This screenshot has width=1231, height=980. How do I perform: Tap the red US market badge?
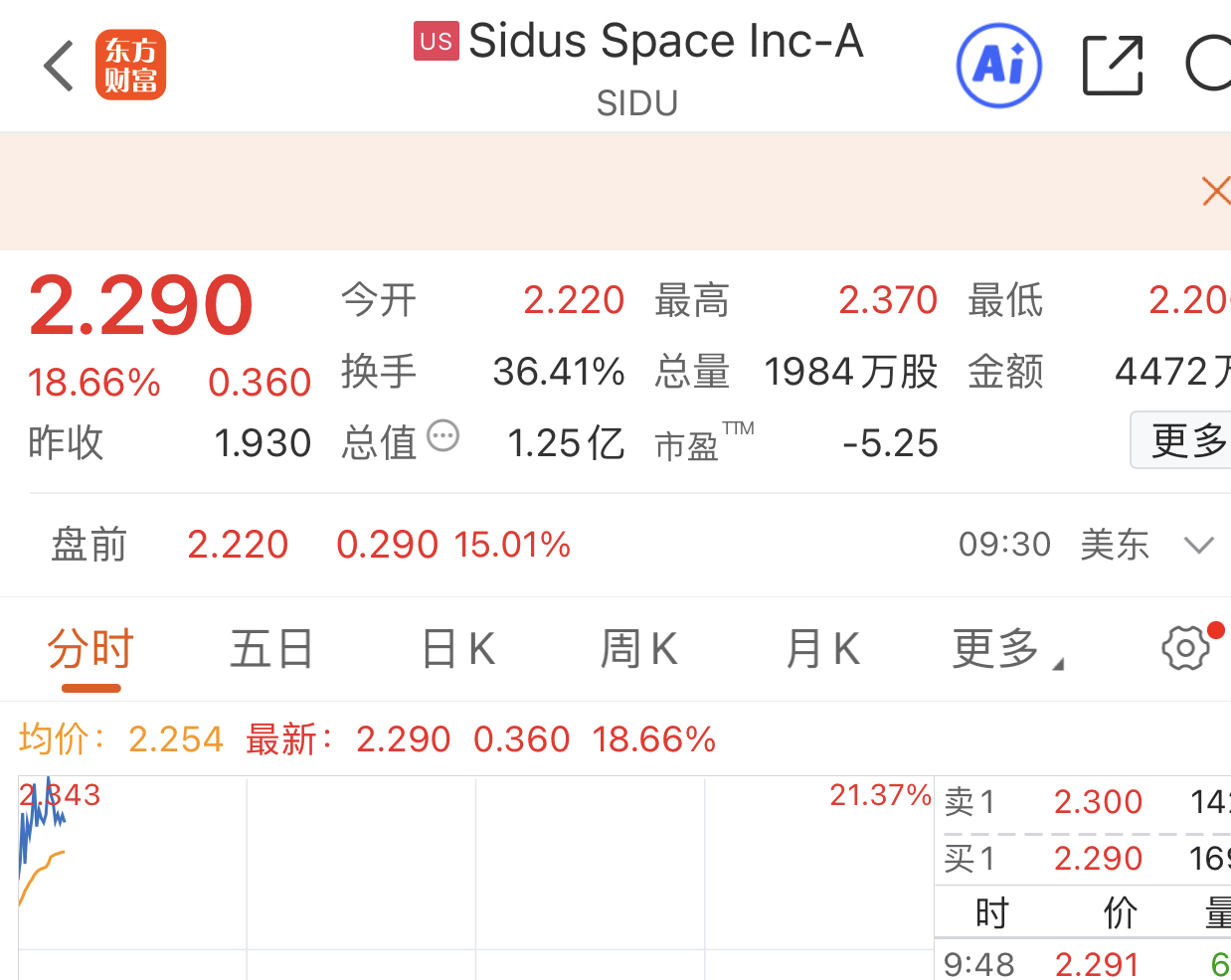point(436,41)
